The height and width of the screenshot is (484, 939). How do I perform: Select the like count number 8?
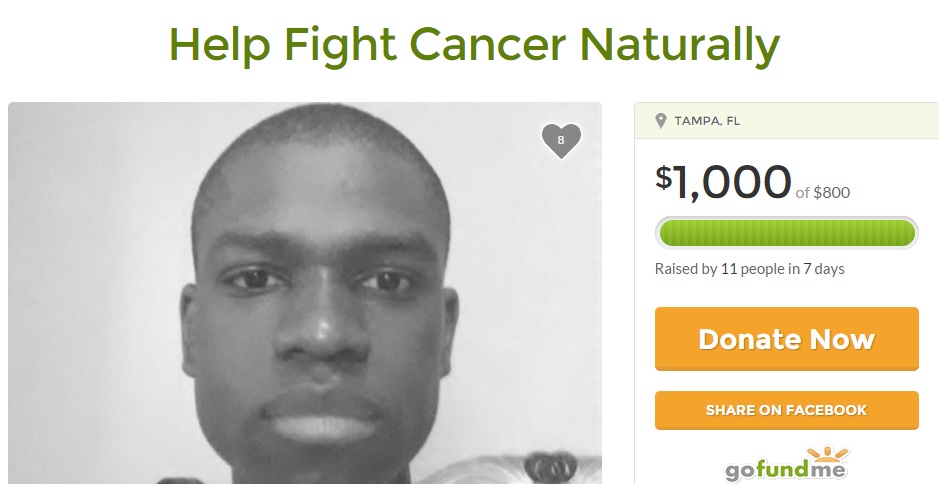coord(561,140)
